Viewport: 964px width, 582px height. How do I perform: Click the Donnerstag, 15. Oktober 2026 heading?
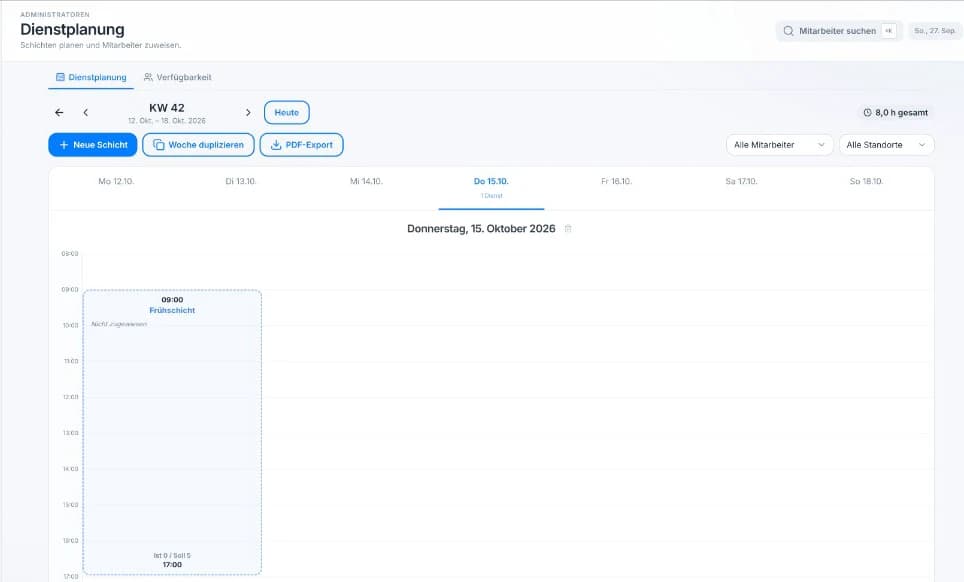481,229
